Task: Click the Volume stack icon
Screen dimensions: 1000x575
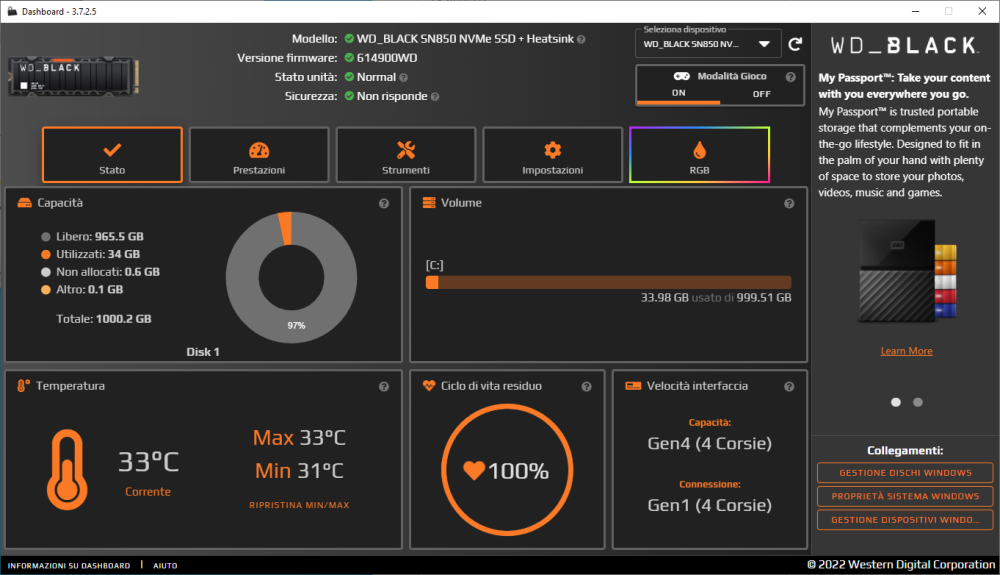Action: tap(429, 203)
